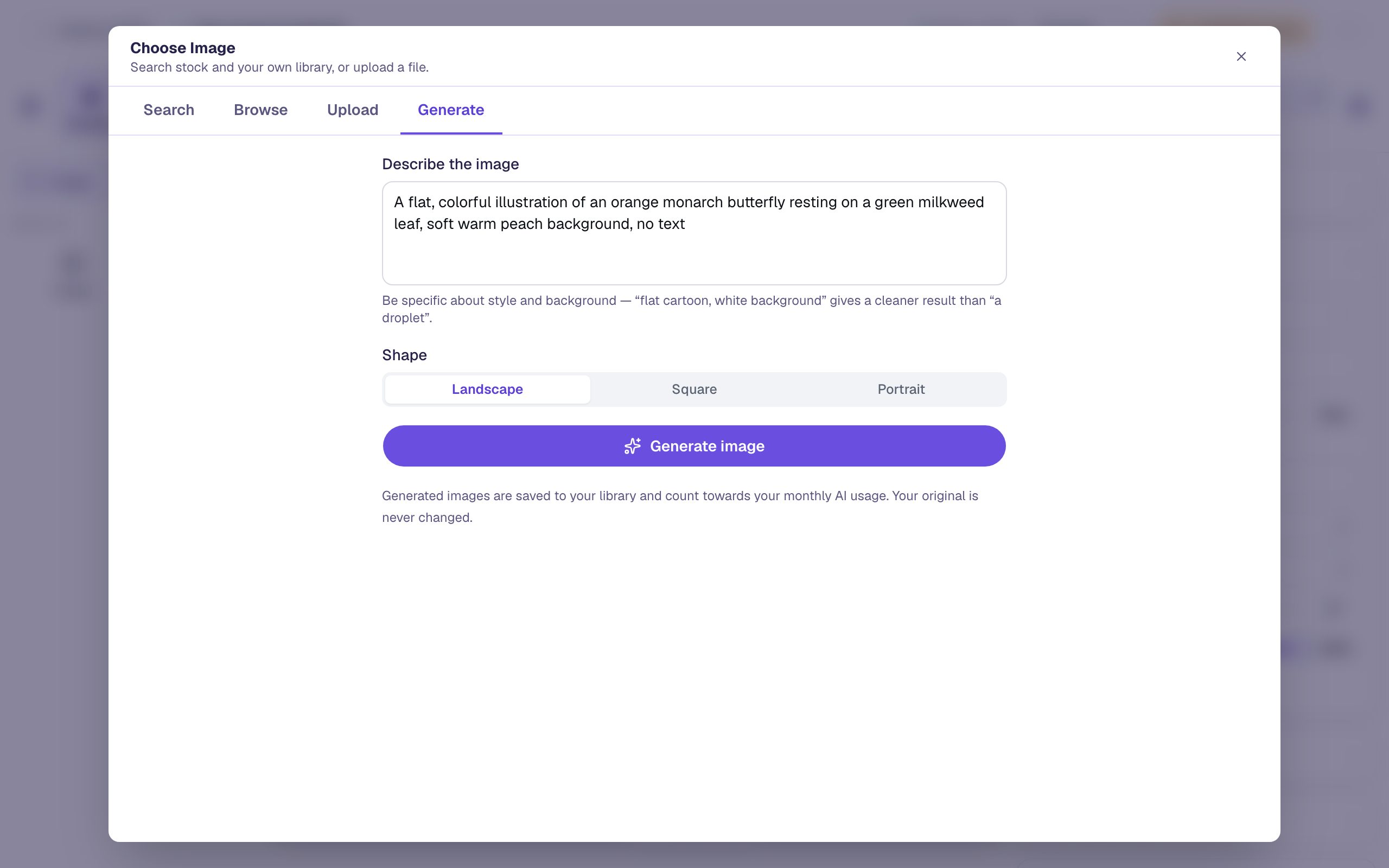
Task: Click the sparkle icon on Generate image
Action: 632,446
